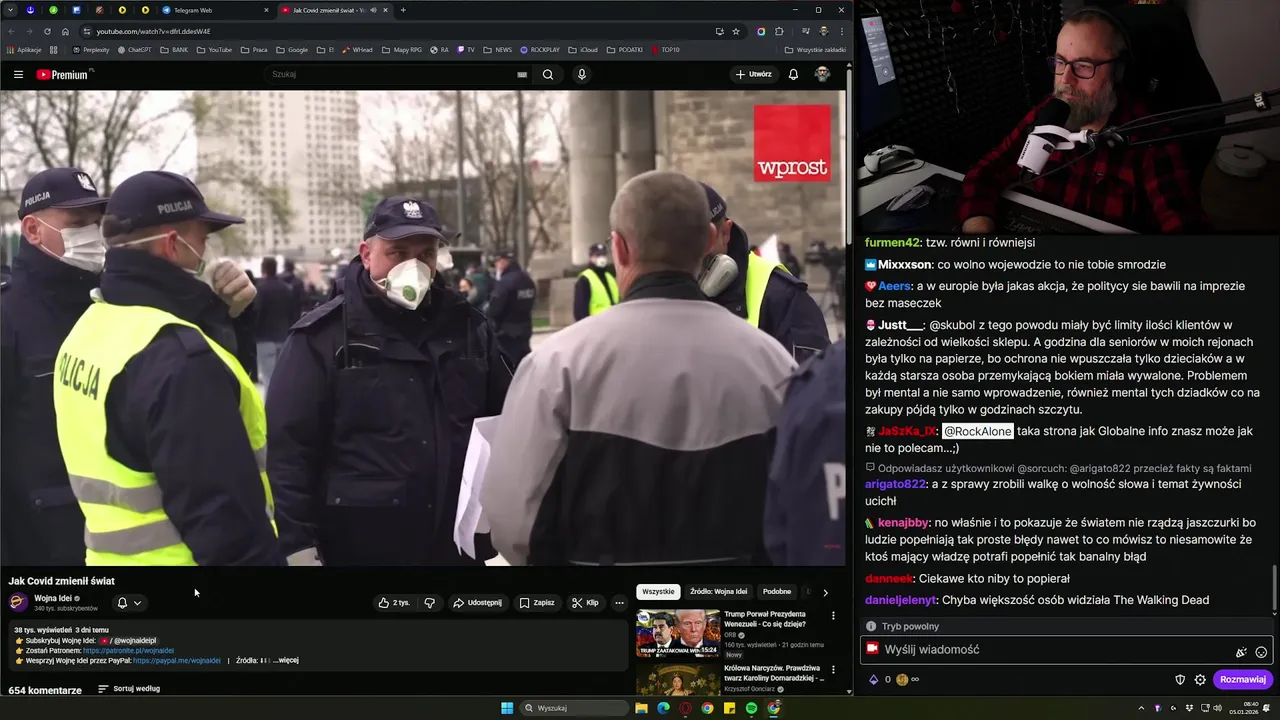Open celebration effects icon in chat input

pyautogui.click(x=1241, y=652)
